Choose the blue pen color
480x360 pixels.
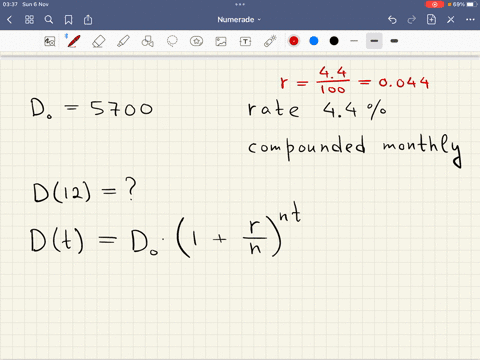point(314,41)
